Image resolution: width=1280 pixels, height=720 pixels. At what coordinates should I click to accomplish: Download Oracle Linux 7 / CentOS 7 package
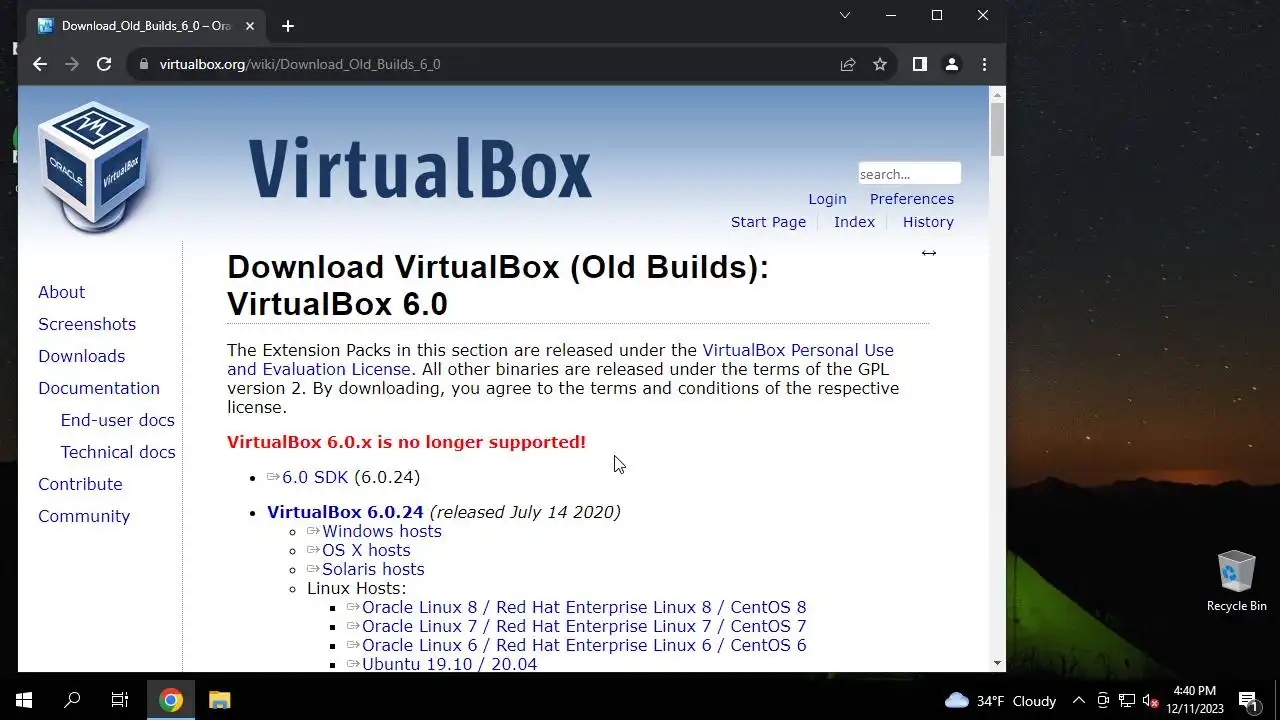click(584, 626)
